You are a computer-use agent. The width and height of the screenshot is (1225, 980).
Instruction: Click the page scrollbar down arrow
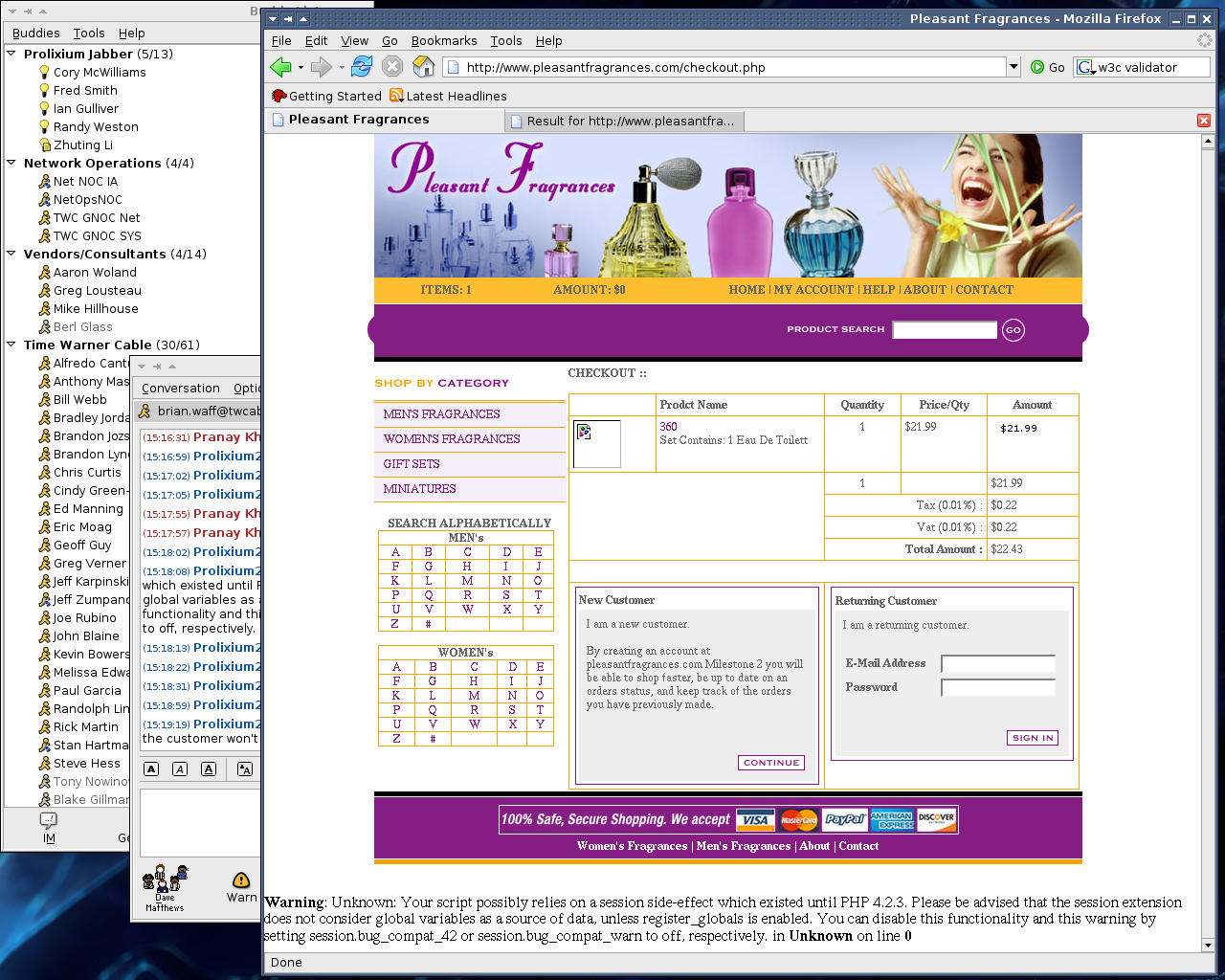click(x=1208, y=946)
